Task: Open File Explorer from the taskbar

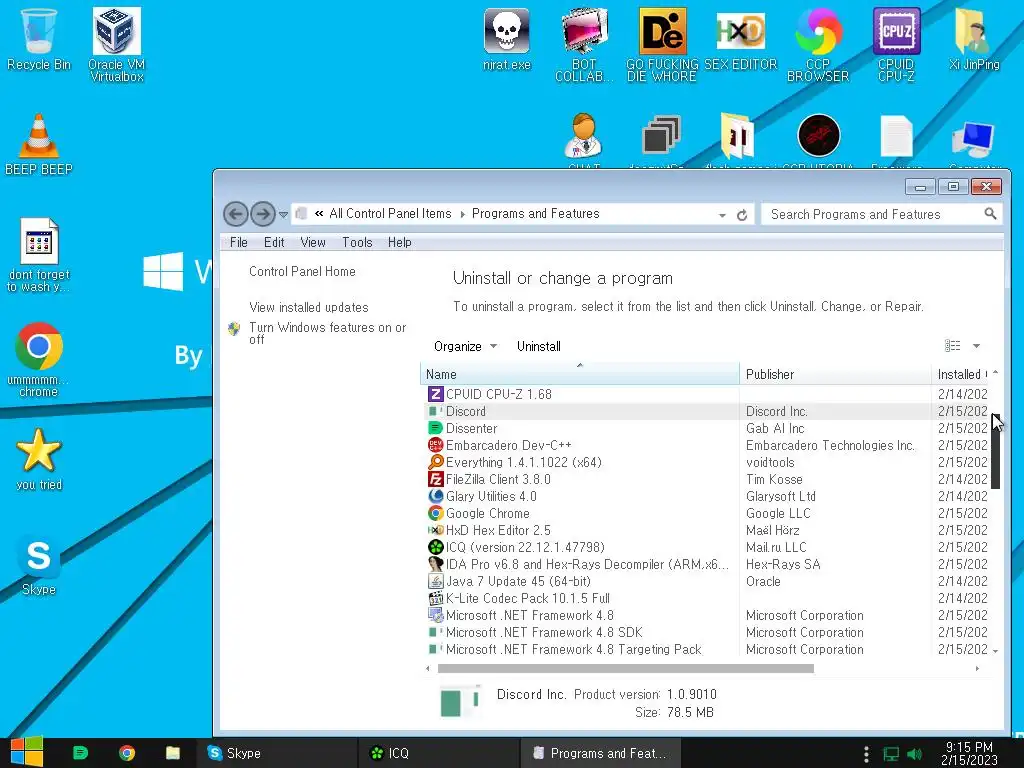Action: pyautogui.click(x=173, y=753)
